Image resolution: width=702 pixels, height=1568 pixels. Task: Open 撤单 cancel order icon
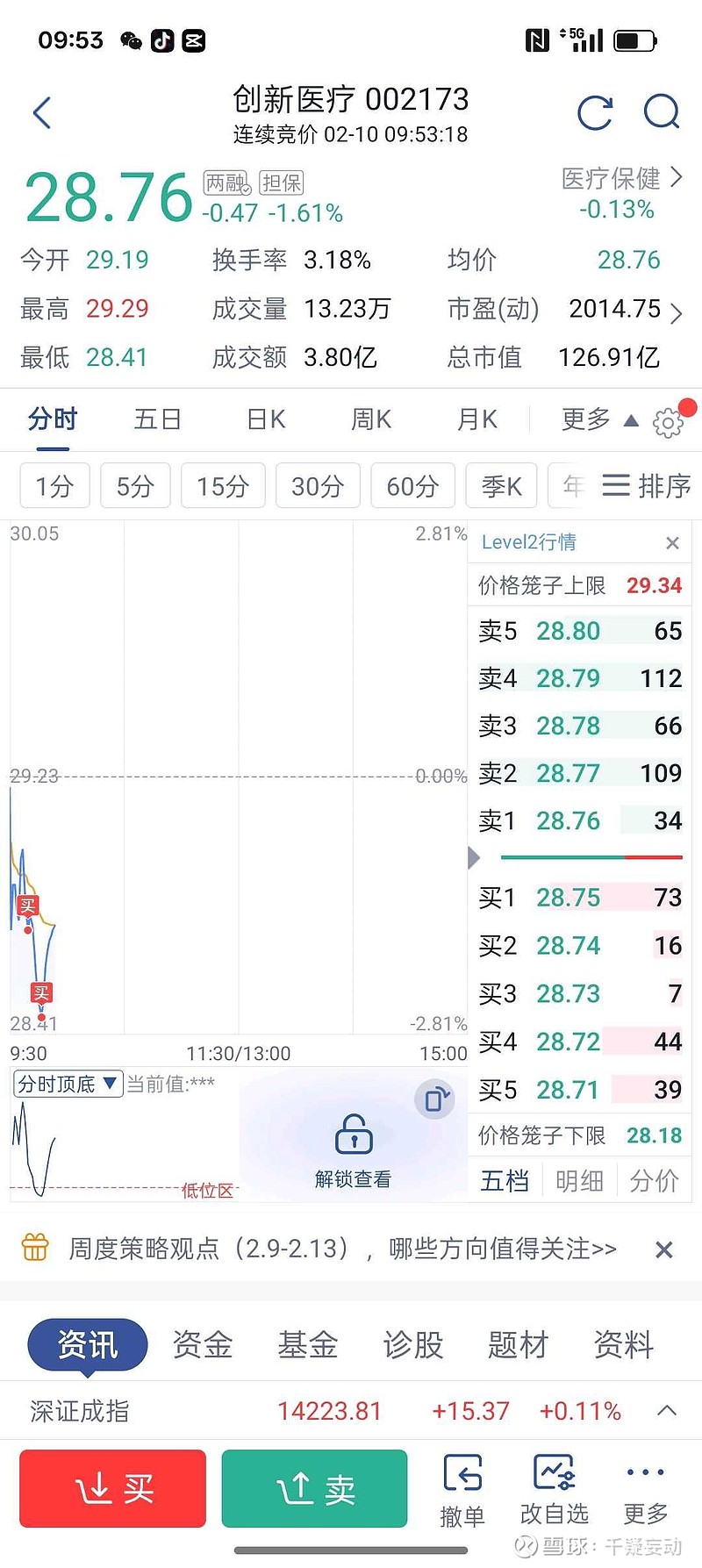pos(462,1474)
